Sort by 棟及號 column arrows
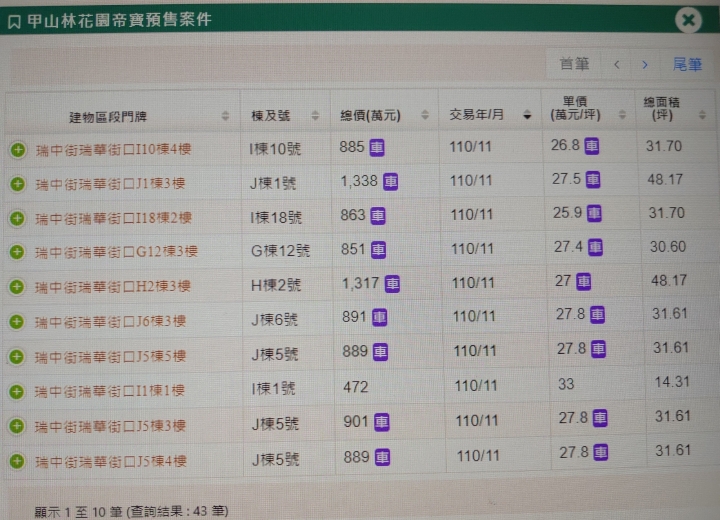 [x=315, y=115]
